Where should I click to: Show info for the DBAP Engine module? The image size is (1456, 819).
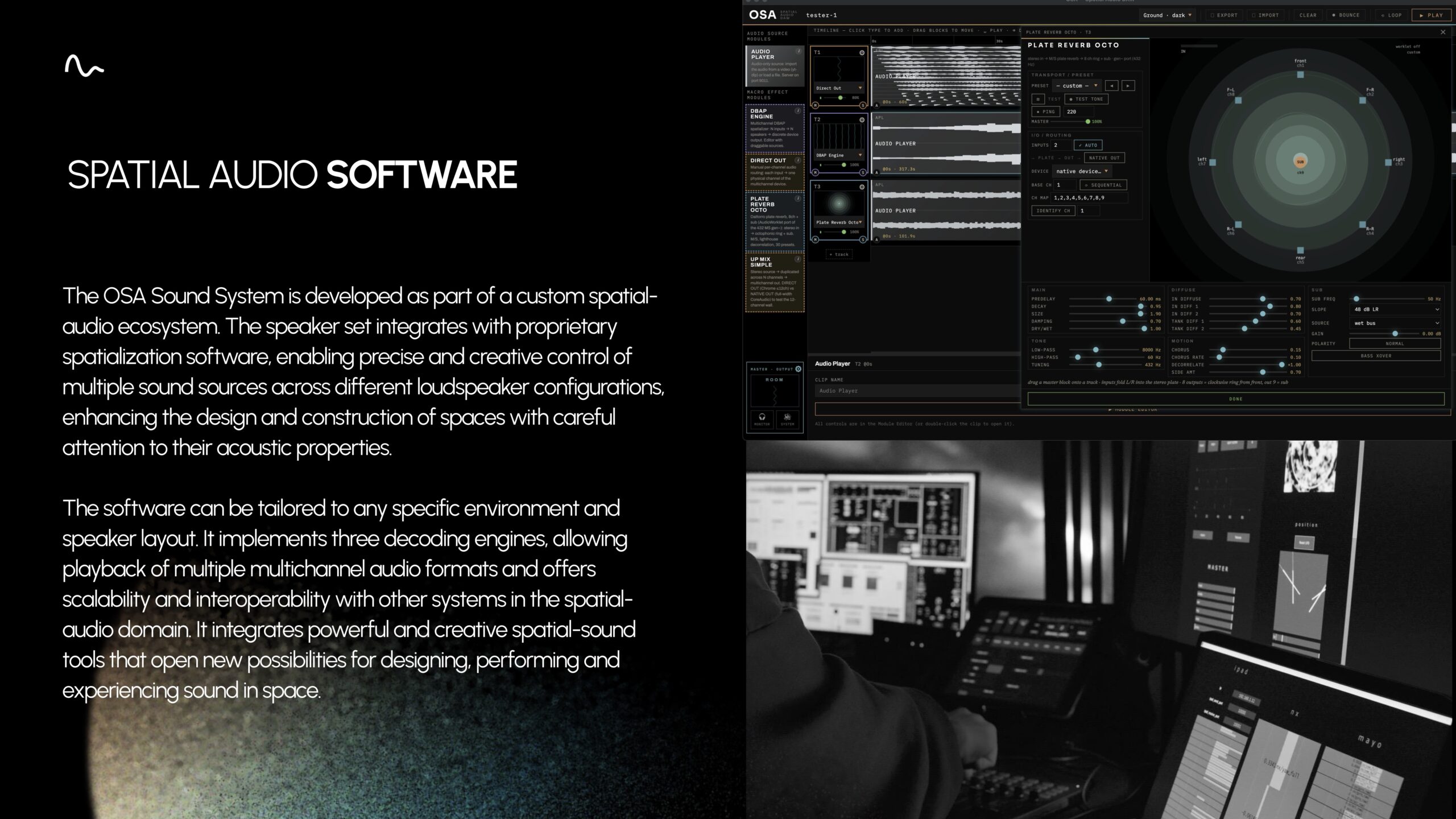pos(798,111)
